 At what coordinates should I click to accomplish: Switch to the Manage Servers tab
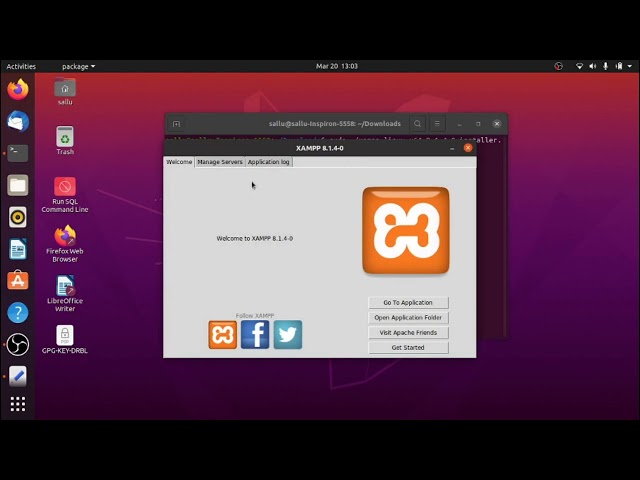(220, 162)
